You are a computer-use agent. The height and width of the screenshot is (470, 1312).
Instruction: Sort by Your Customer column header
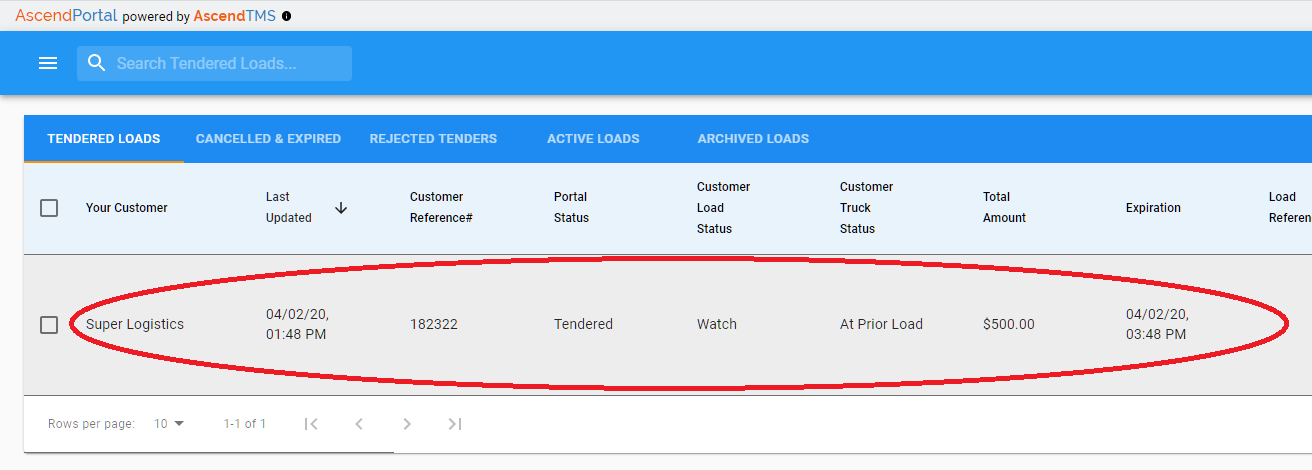127,208
